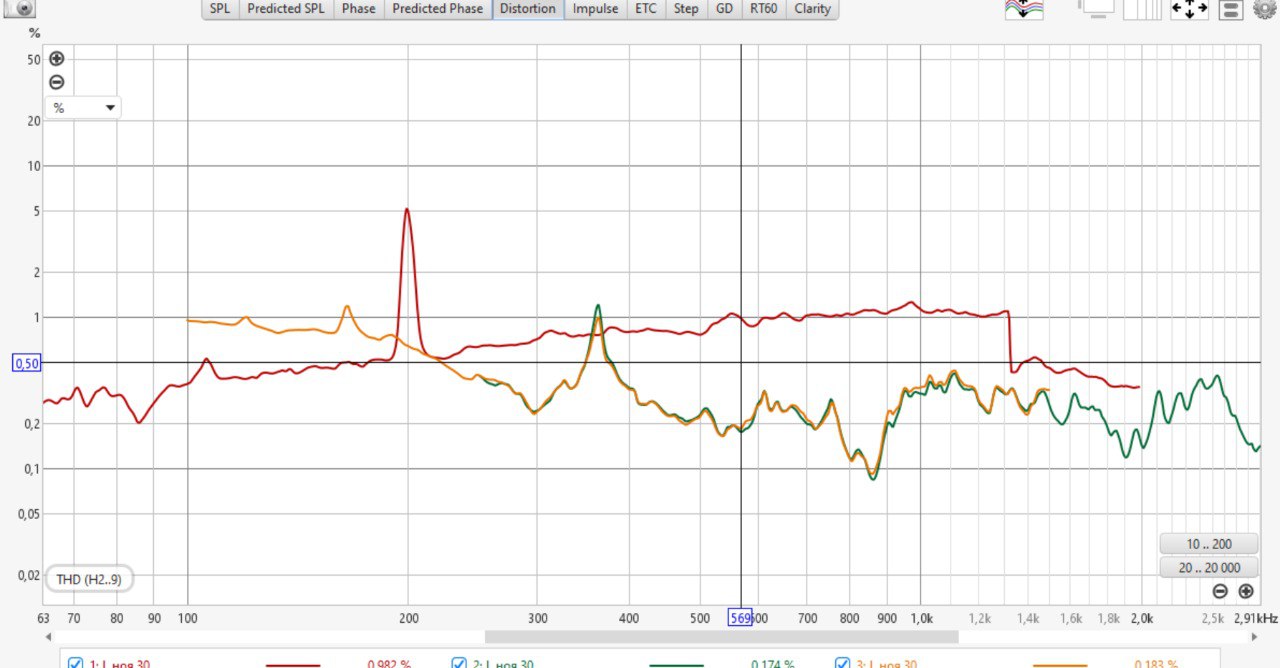
Task: Click the scrollbar right arrow
Action: (x=1255, y=637)
